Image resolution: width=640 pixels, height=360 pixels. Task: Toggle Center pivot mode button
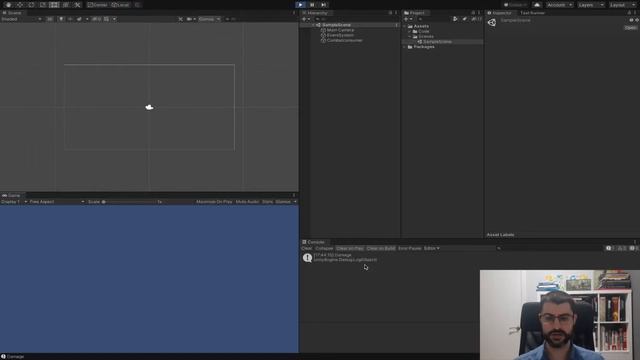[98, 5]
